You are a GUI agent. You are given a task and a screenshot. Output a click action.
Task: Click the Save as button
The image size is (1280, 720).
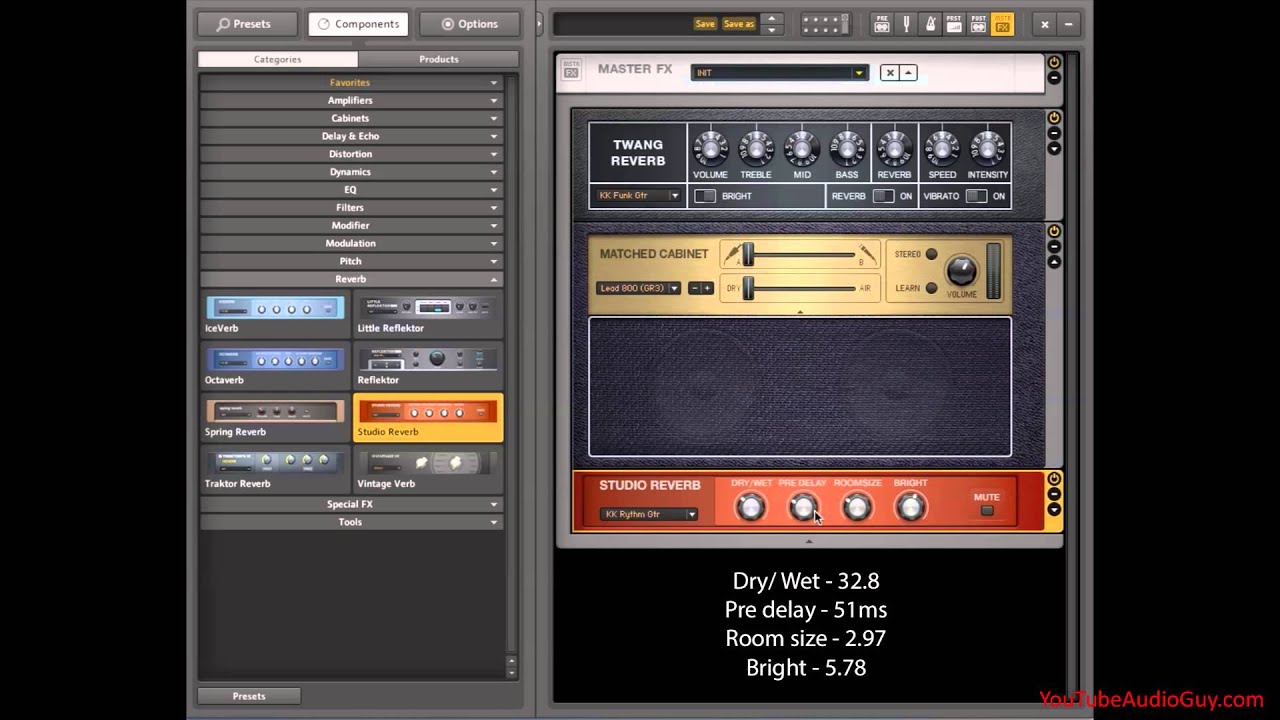pos(738,24)
